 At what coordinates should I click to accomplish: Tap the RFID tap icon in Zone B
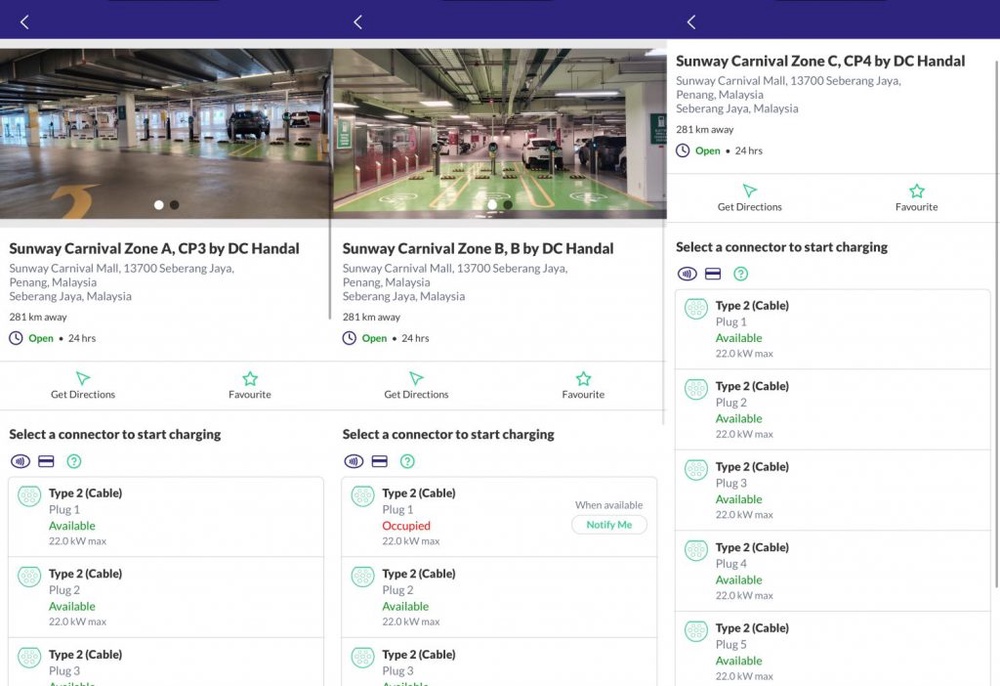pyautogui.click(x=354, y=461)
